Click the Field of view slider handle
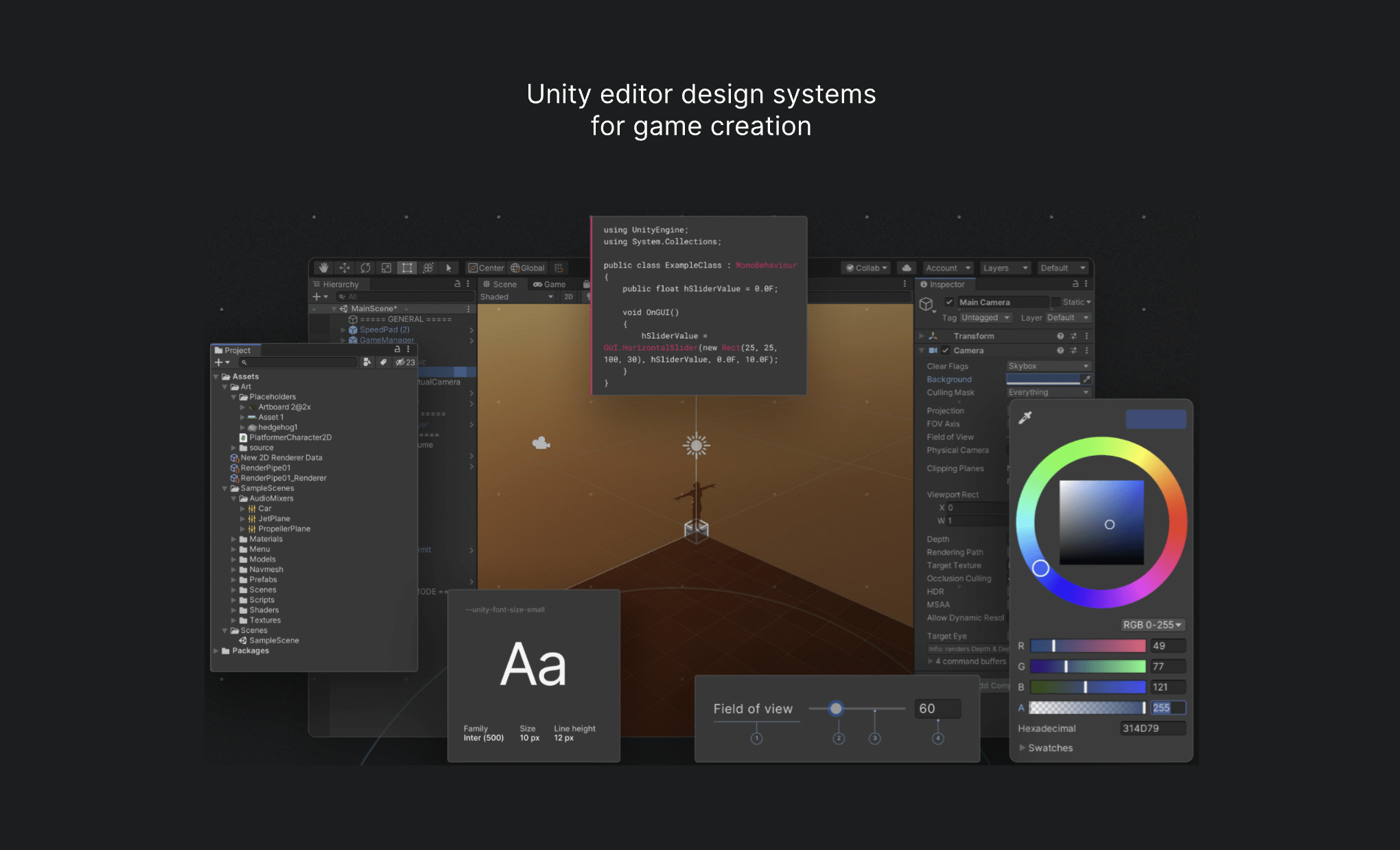The width and height of the screenshot is (1400, 850). pos(836,709)
